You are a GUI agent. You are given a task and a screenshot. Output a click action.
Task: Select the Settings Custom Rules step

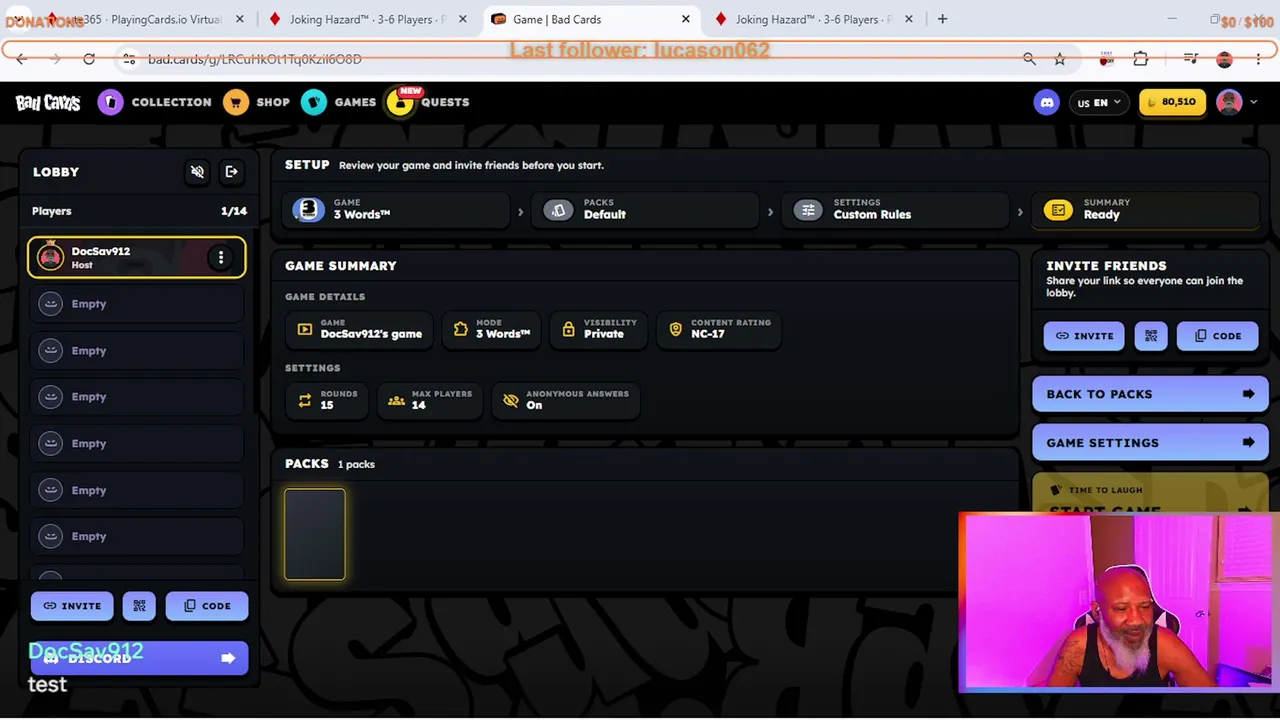pyautogui.click(x=897, y=209)
